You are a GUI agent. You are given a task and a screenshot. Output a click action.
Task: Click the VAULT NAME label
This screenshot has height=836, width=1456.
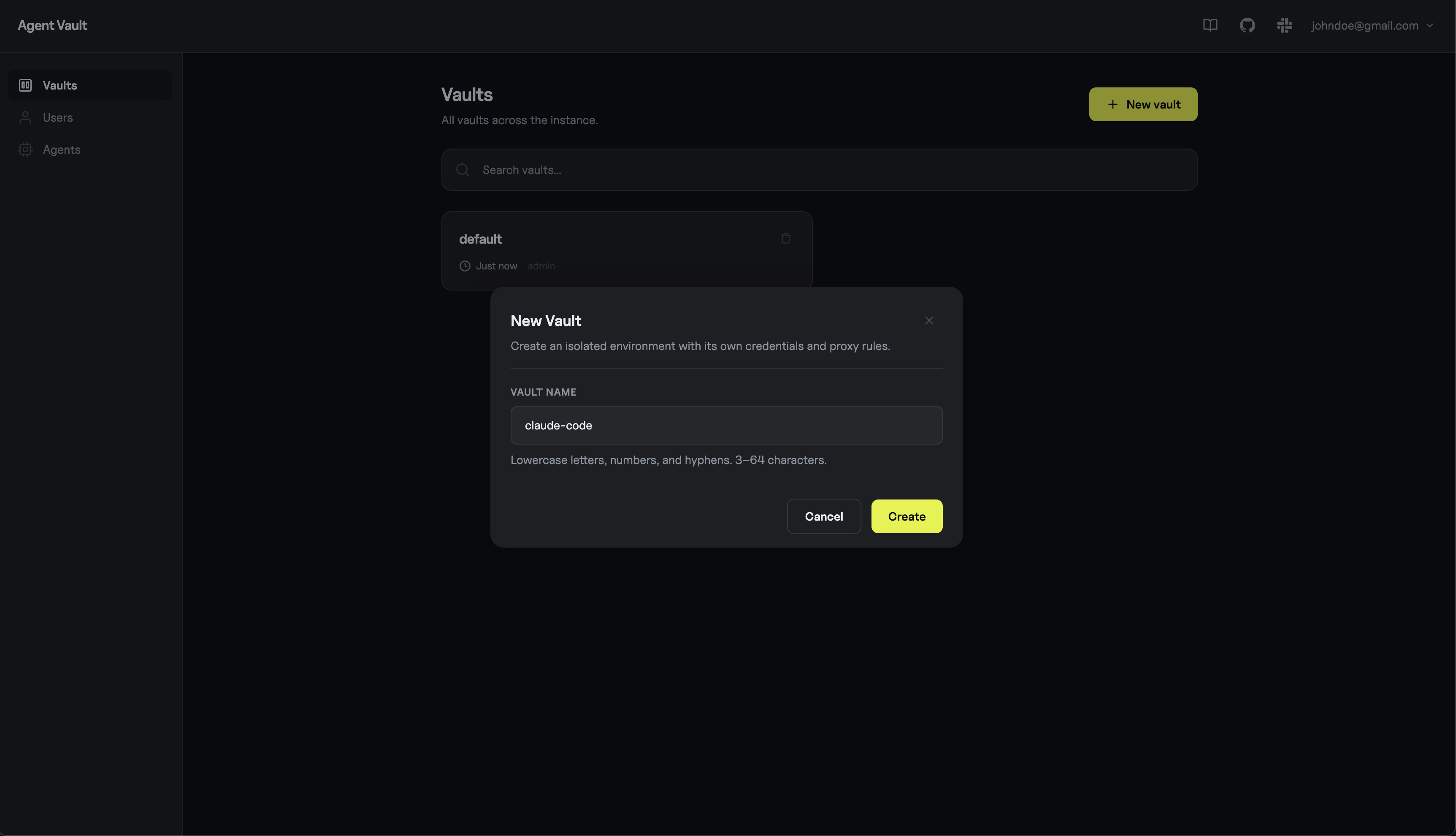pyautogui.click(x=543, y=391)
